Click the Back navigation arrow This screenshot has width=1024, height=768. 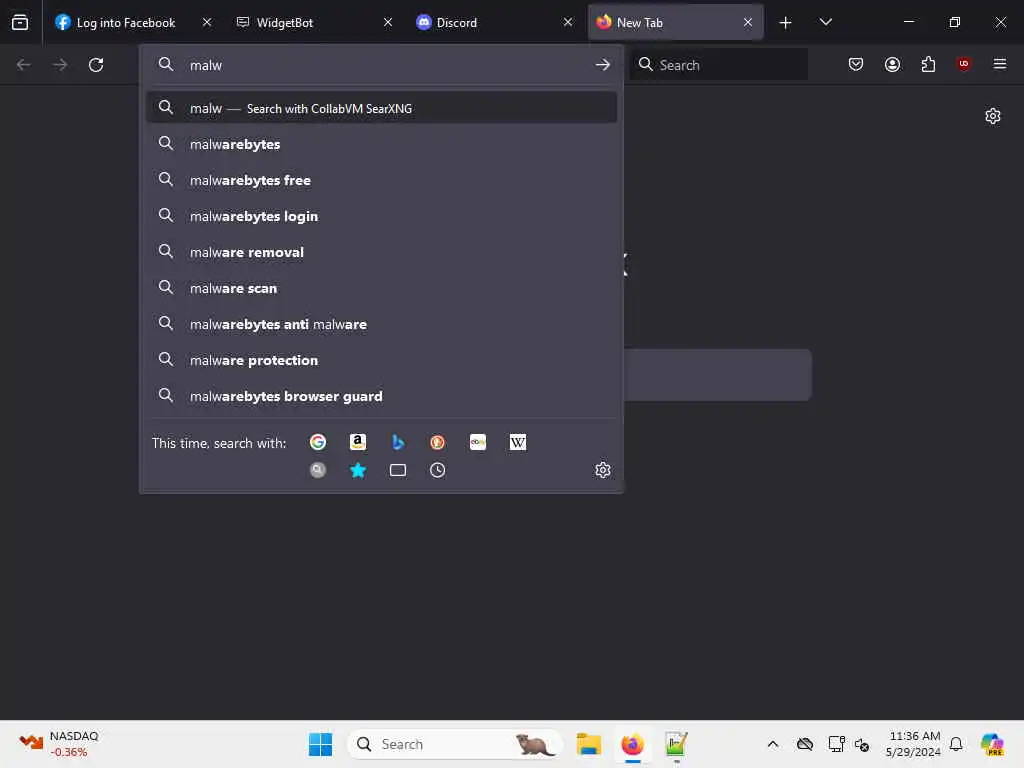(x=24, y=65)
